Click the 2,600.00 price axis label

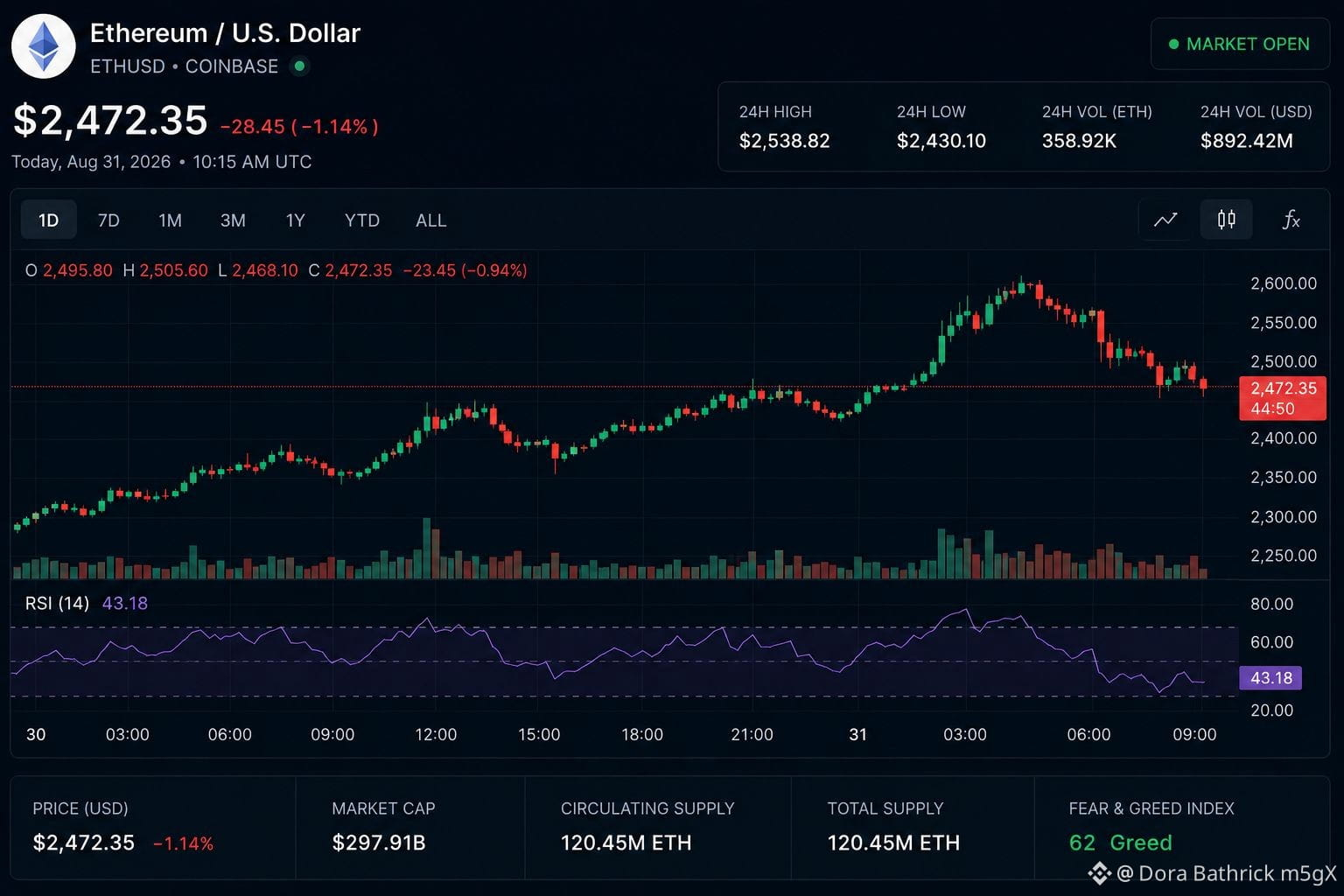pos(1284,283)
